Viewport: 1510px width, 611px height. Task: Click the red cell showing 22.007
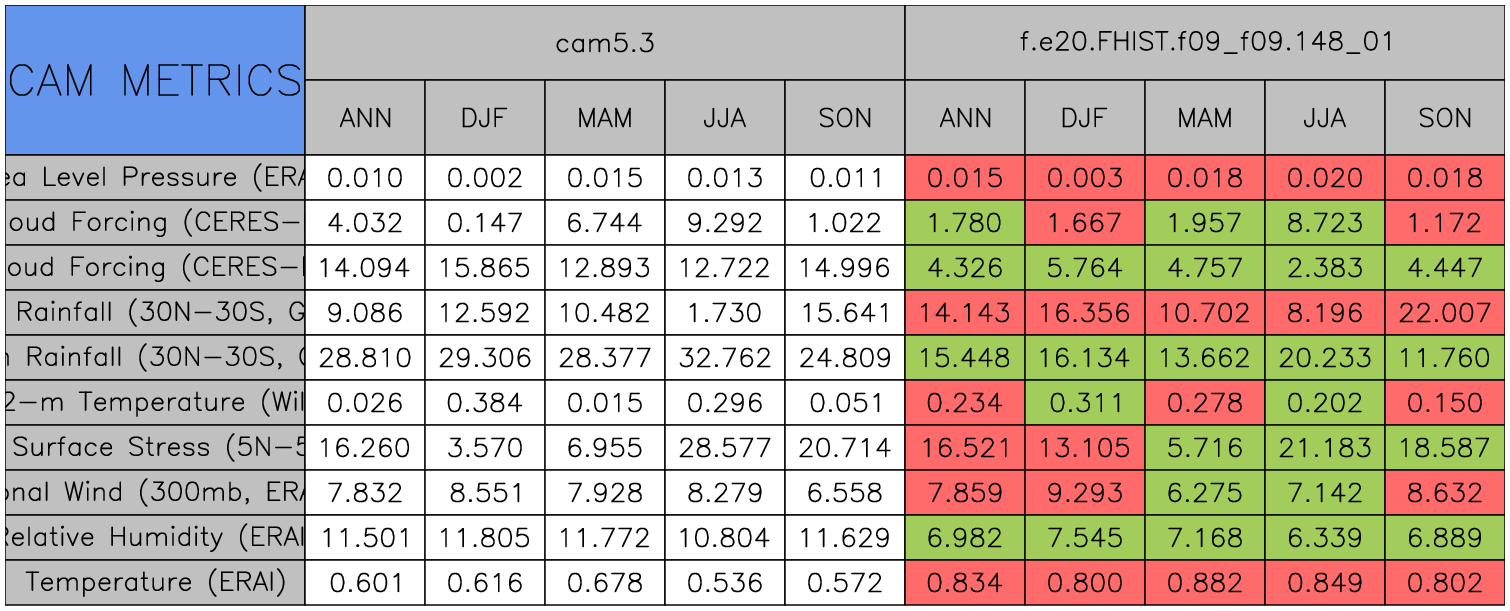pos(1445,313)
